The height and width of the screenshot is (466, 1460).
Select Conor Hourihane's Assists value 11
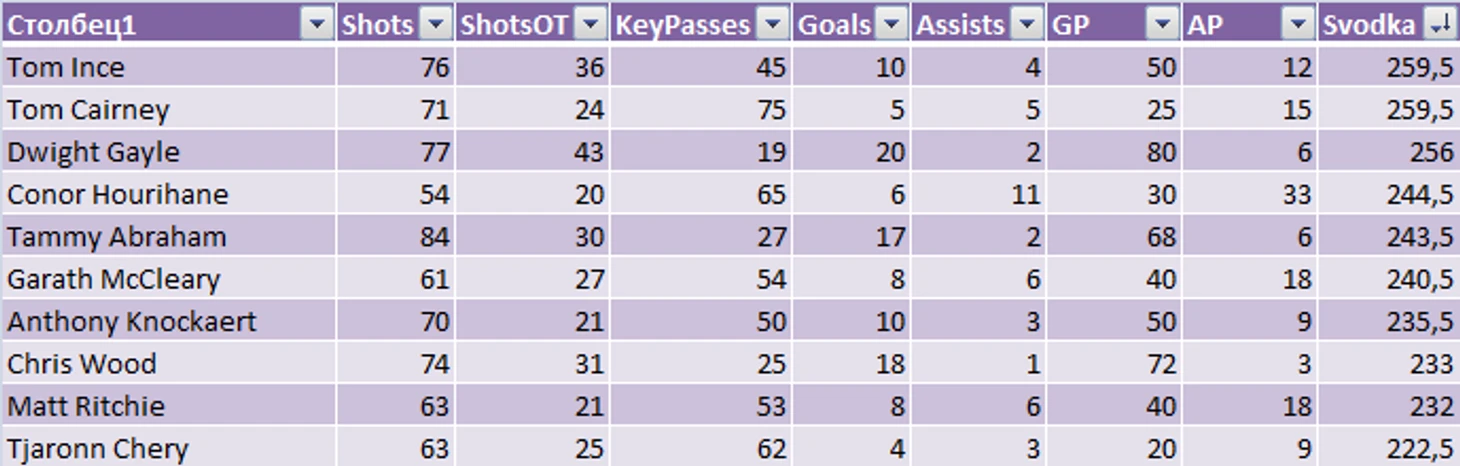click(978, 194)
